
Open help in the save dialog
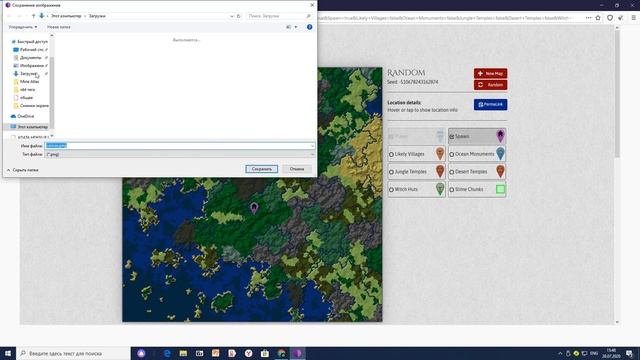(309, 27)
